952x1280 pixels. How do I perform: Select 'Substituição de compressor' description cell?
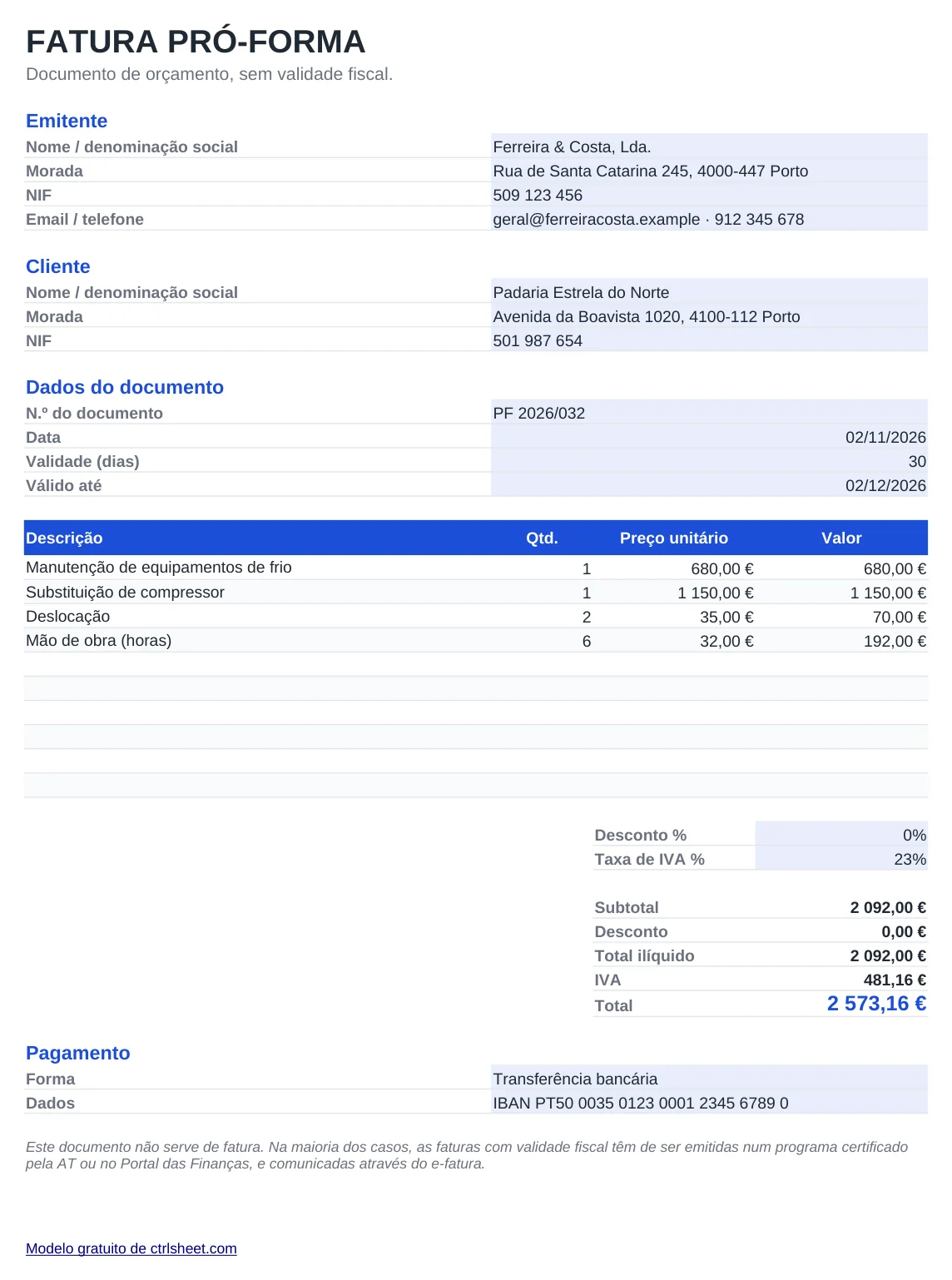coord(125,592)
